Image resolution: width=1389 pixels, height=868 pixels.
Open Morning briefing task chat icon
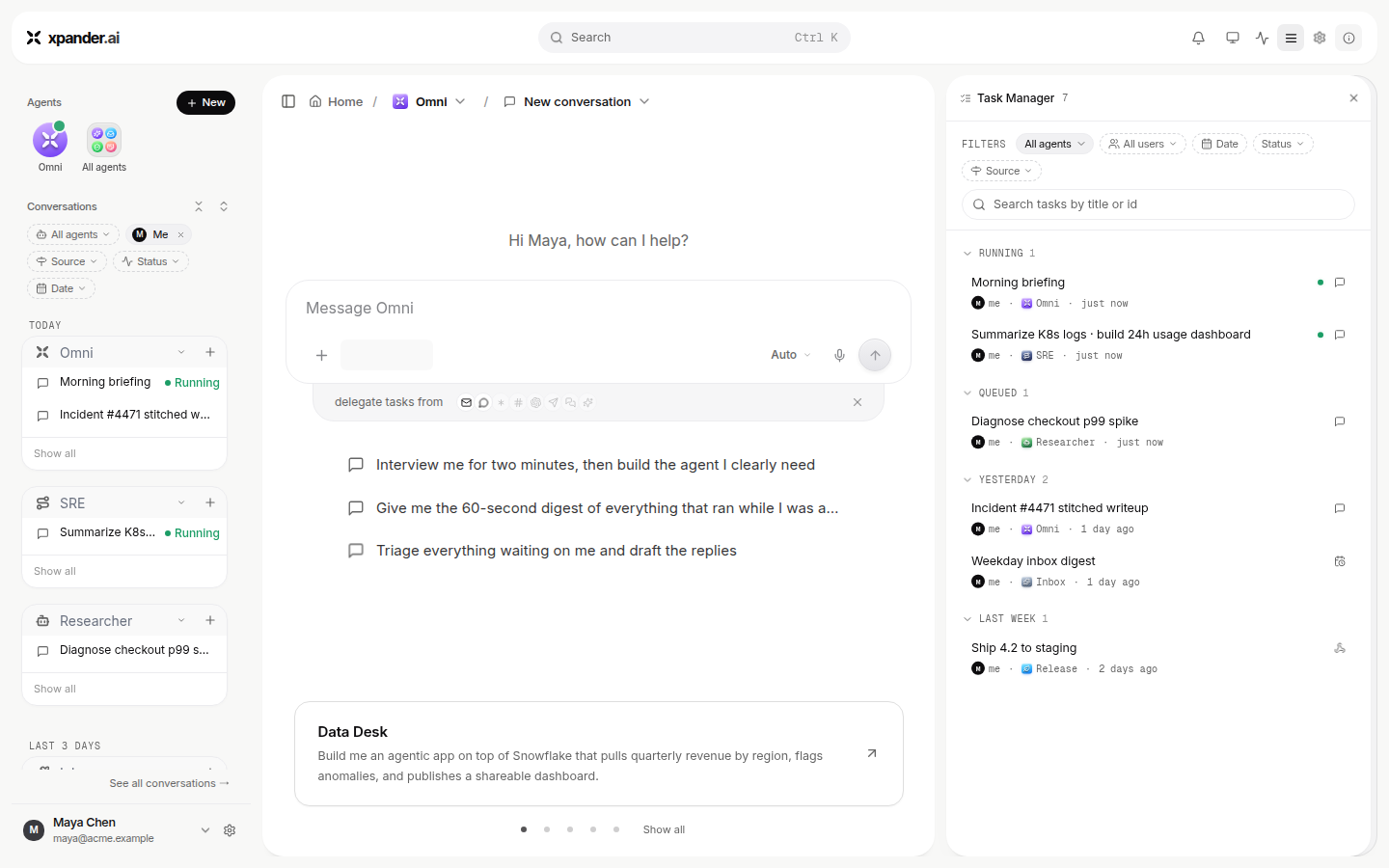tap(1340, 283)
